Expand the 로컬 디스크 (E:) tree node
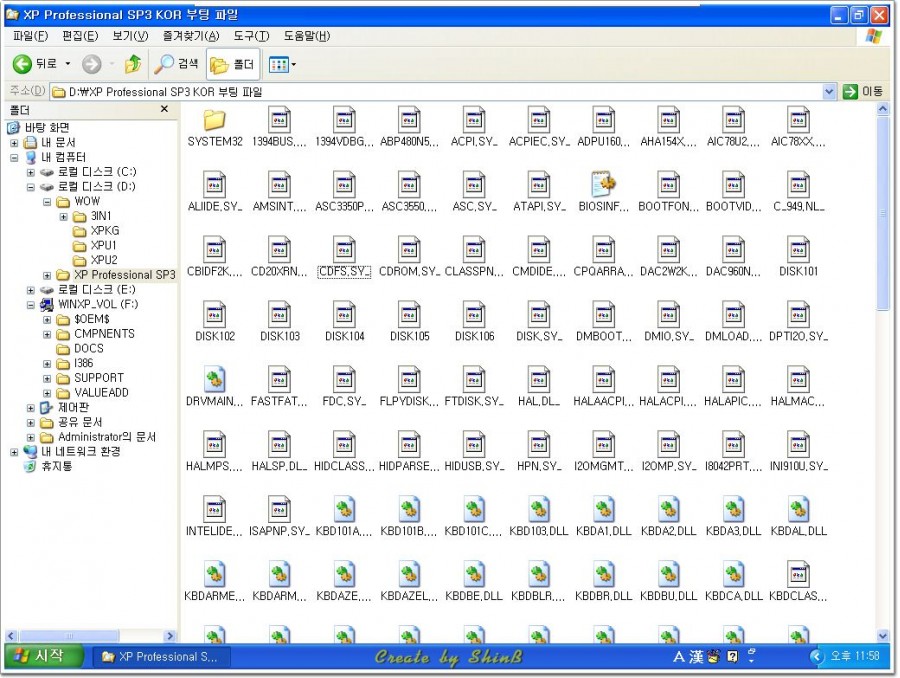900x678 pixels. click(30, 290)
